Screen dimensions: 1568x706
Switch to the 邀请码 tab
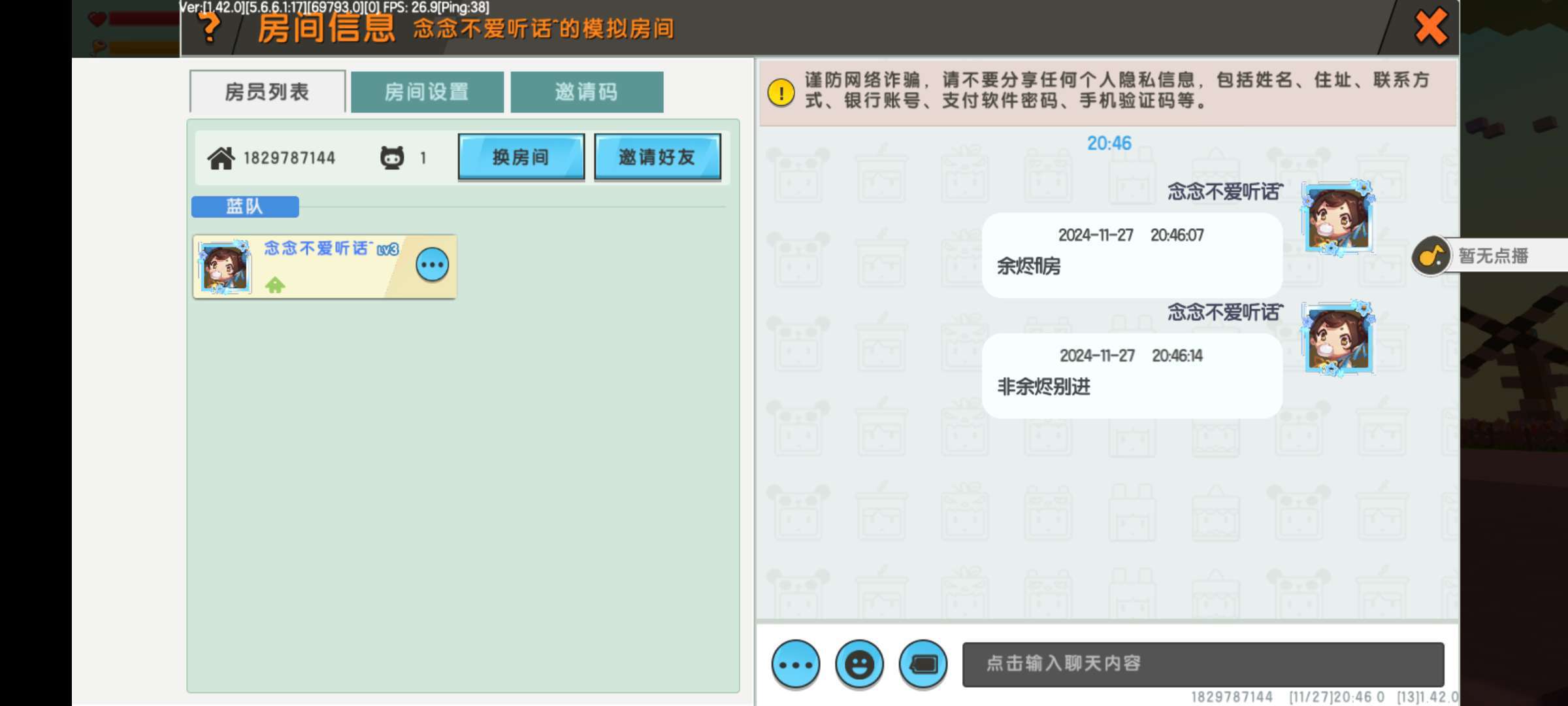[586, 92]
